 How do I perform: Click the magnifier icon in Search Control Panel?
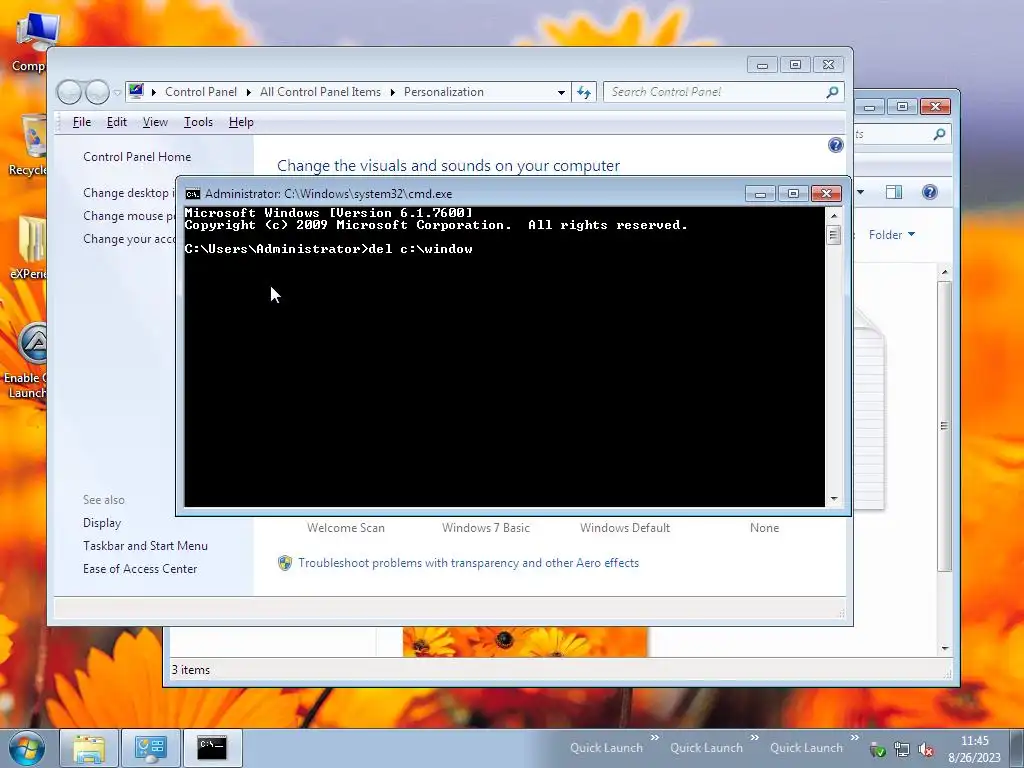[x=832, y=92]
